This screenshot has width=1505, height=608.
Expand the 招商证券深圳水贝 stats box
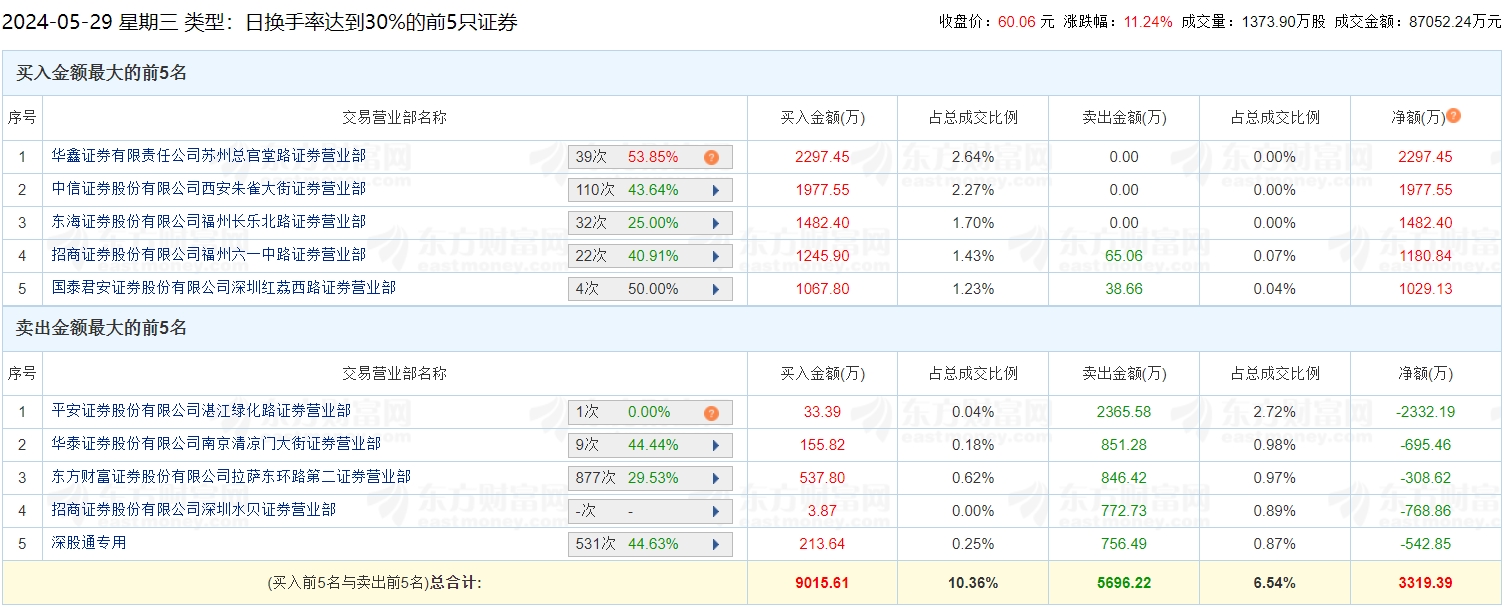click(650, 511)
